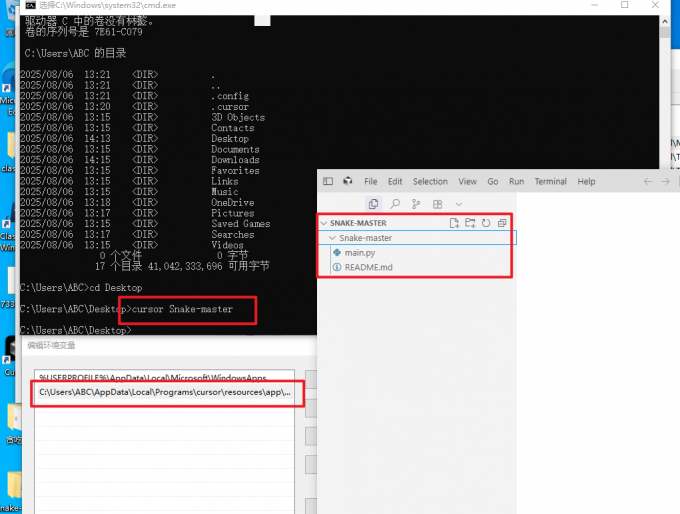Refresh the Explorer file tree
This screenshot has width=680, height=514.
(486, 223)
